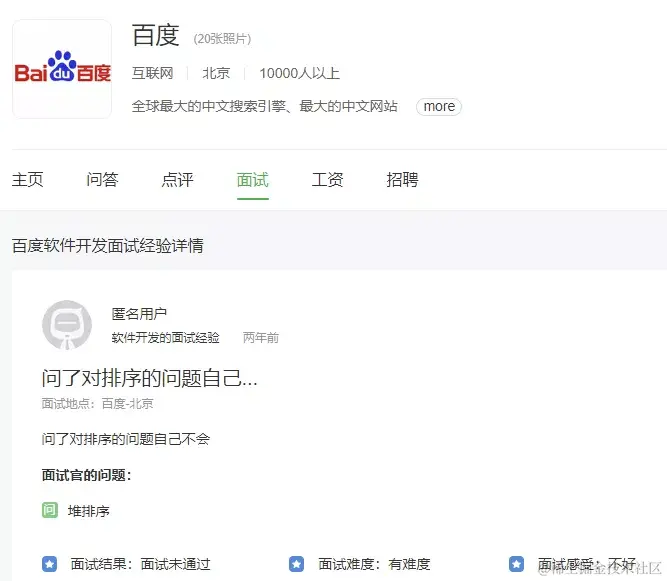The image size is (667, 581).
Task: Open the 20张照片 photos link
Action: (x=222, y=39)
